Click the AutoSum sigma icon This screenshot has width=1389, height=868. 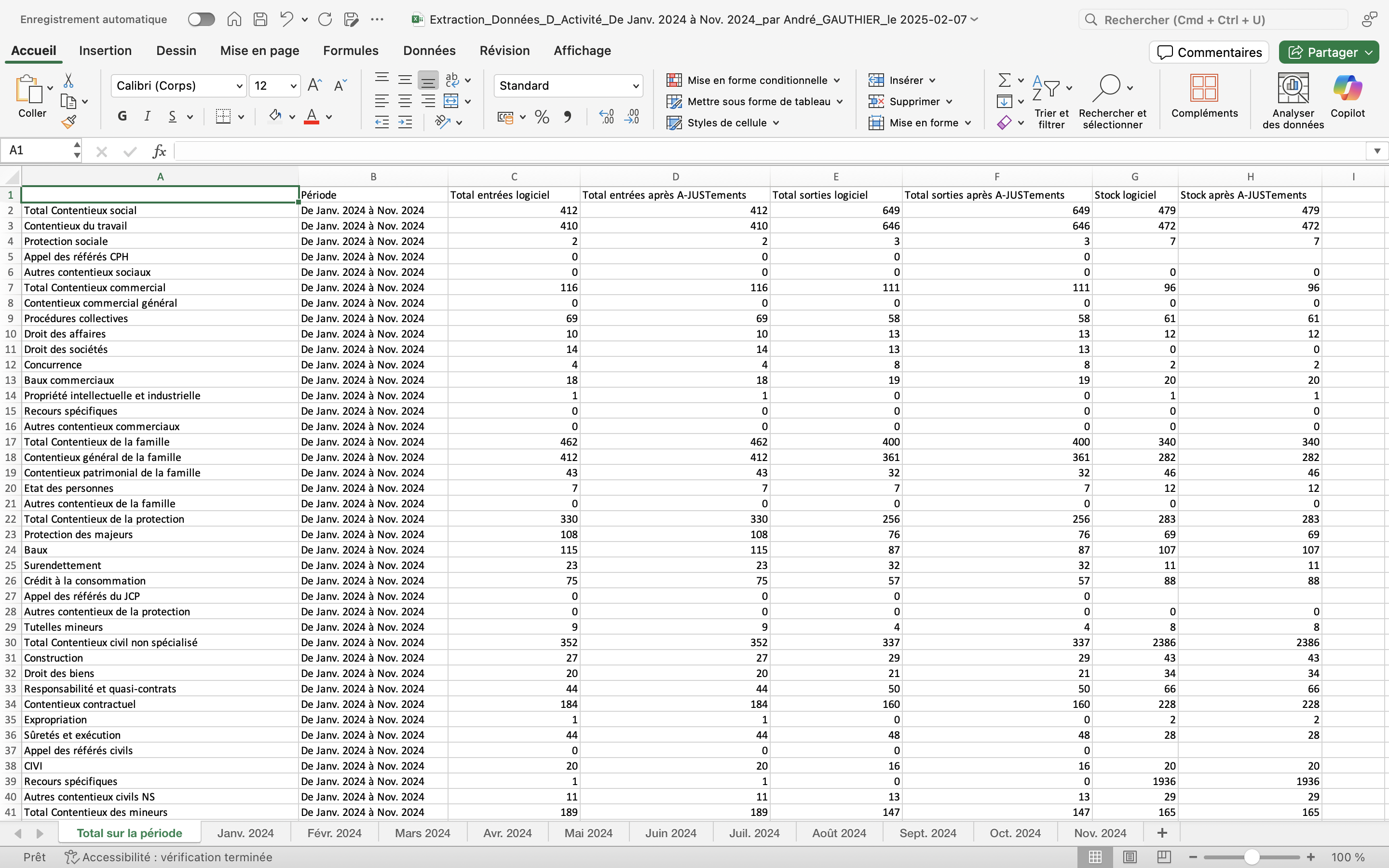[1005, 80]
